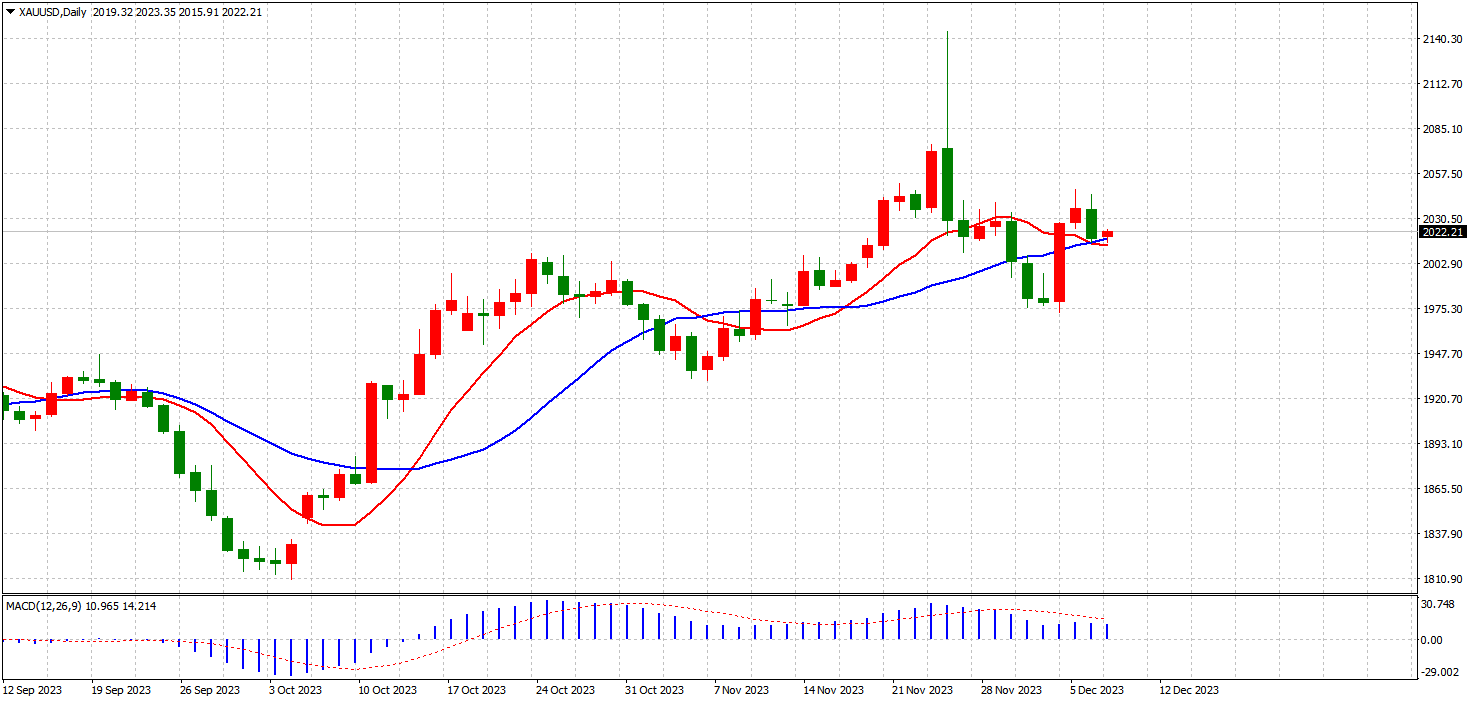Click the tallest MACD histogram bar near 24 Oct
Viewport: 1472px width, 702px height.
click(547, 620)
